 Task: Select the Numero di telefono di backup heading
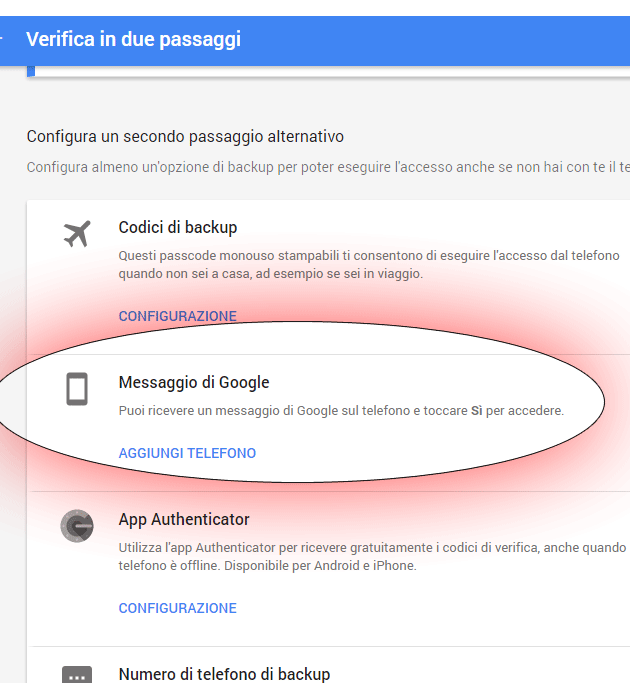coord(224,674)
